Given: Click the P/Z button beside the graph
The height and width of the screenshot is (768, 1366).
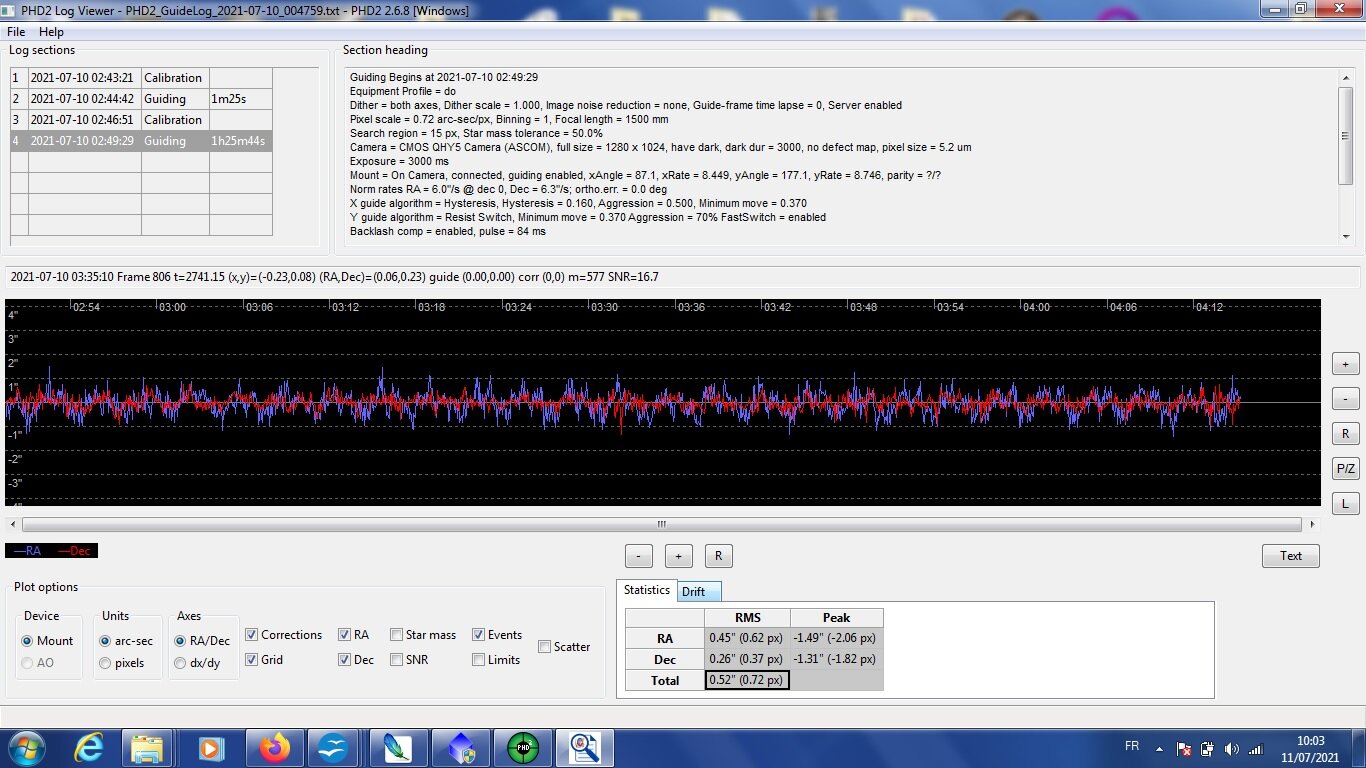Looking at the screenshot, I should coord(1346,469).
